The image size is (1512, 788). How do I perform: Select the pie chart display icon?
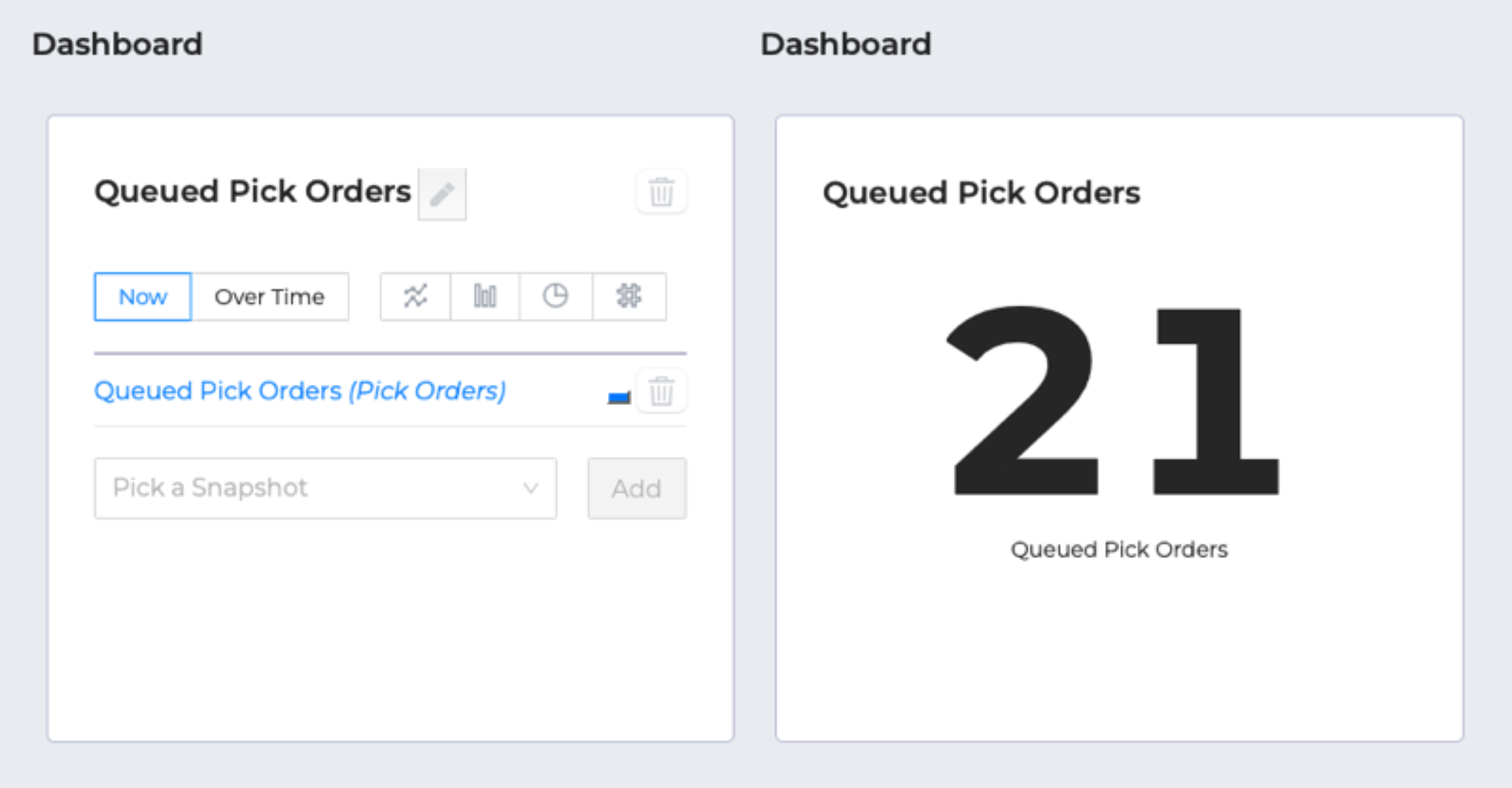pyautogui.click(x=556, y=296)
